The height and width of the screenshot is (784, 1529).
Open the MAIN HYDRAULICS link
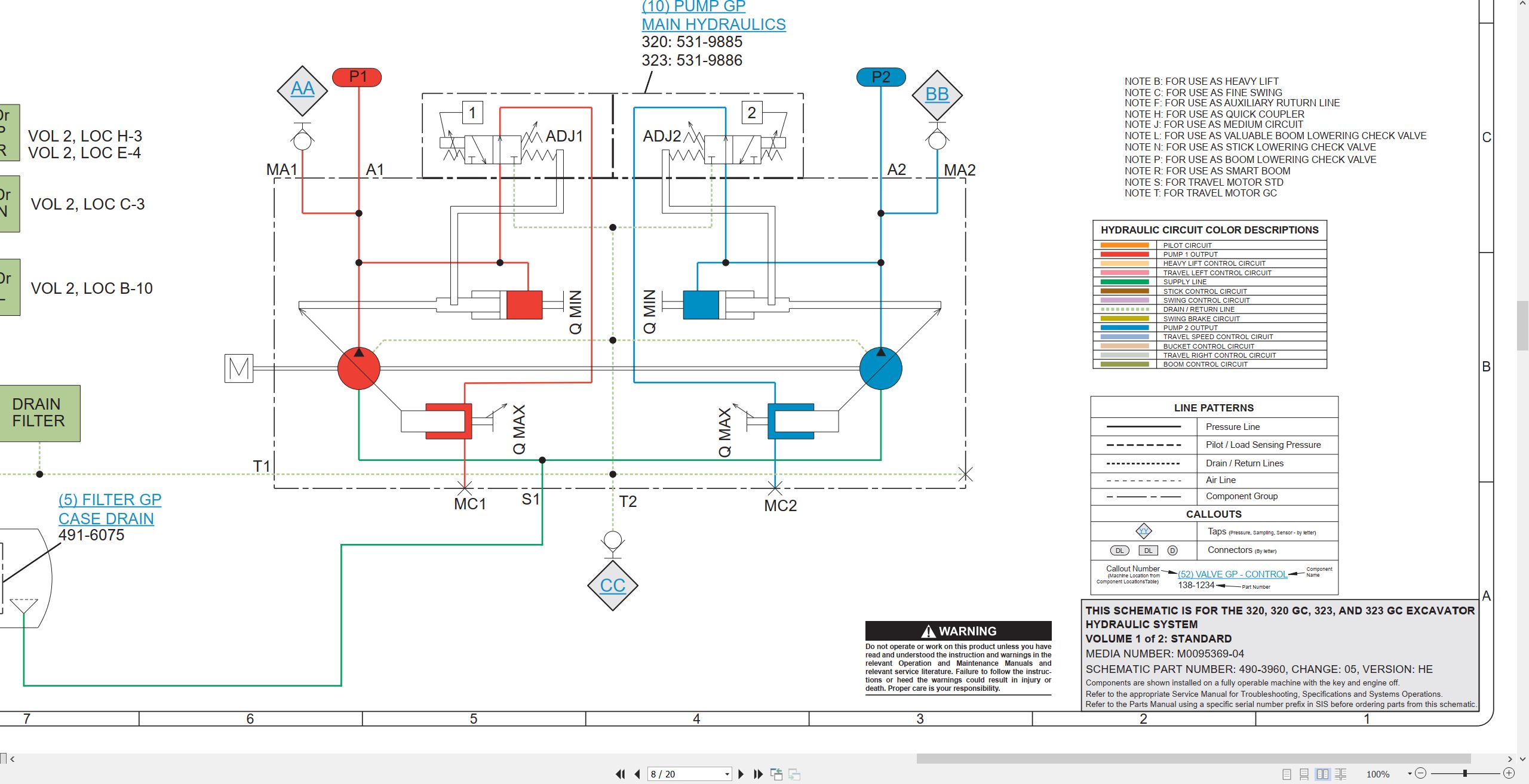point(714,24)
